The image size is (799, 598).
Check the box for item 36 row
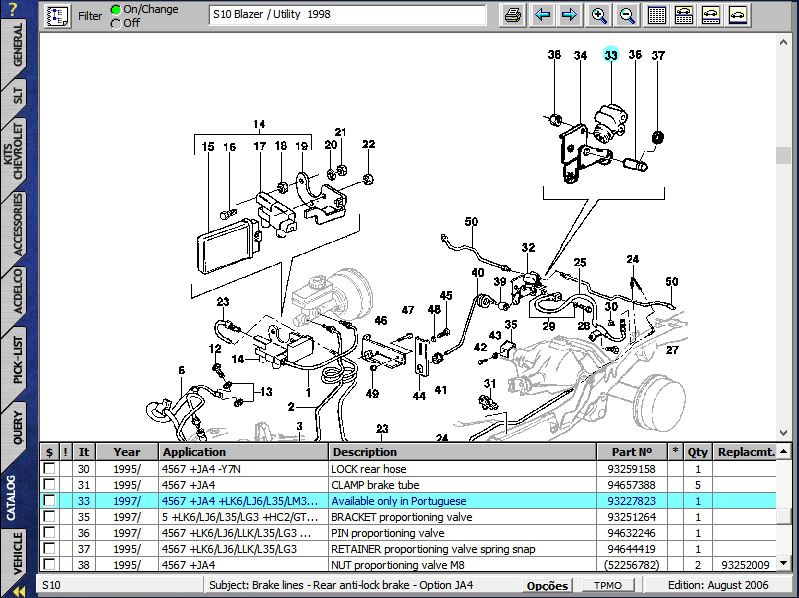pos(49,533)
